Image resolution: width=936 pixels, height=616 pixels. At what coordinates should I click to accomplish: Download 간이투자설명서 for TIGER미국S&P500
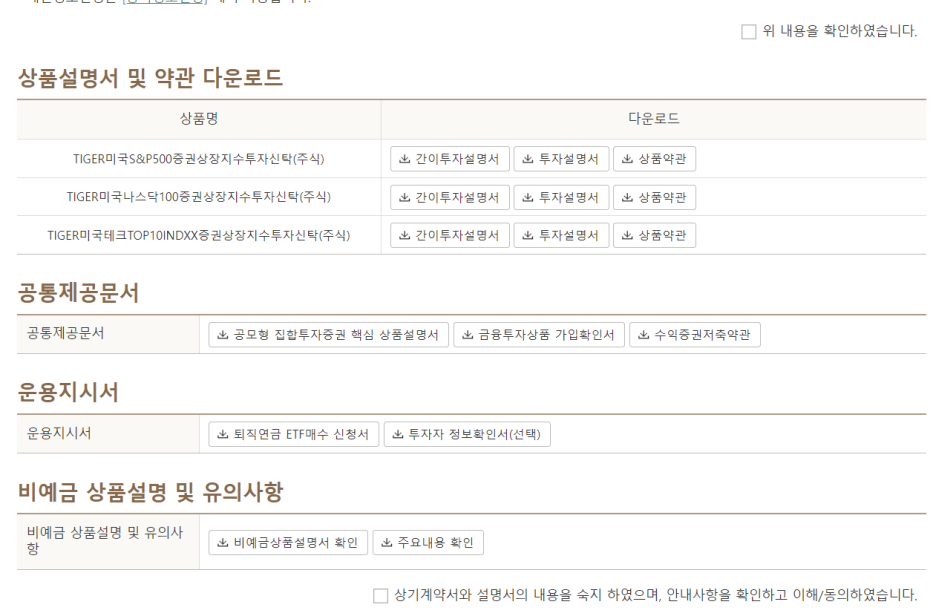pos(449,159)
